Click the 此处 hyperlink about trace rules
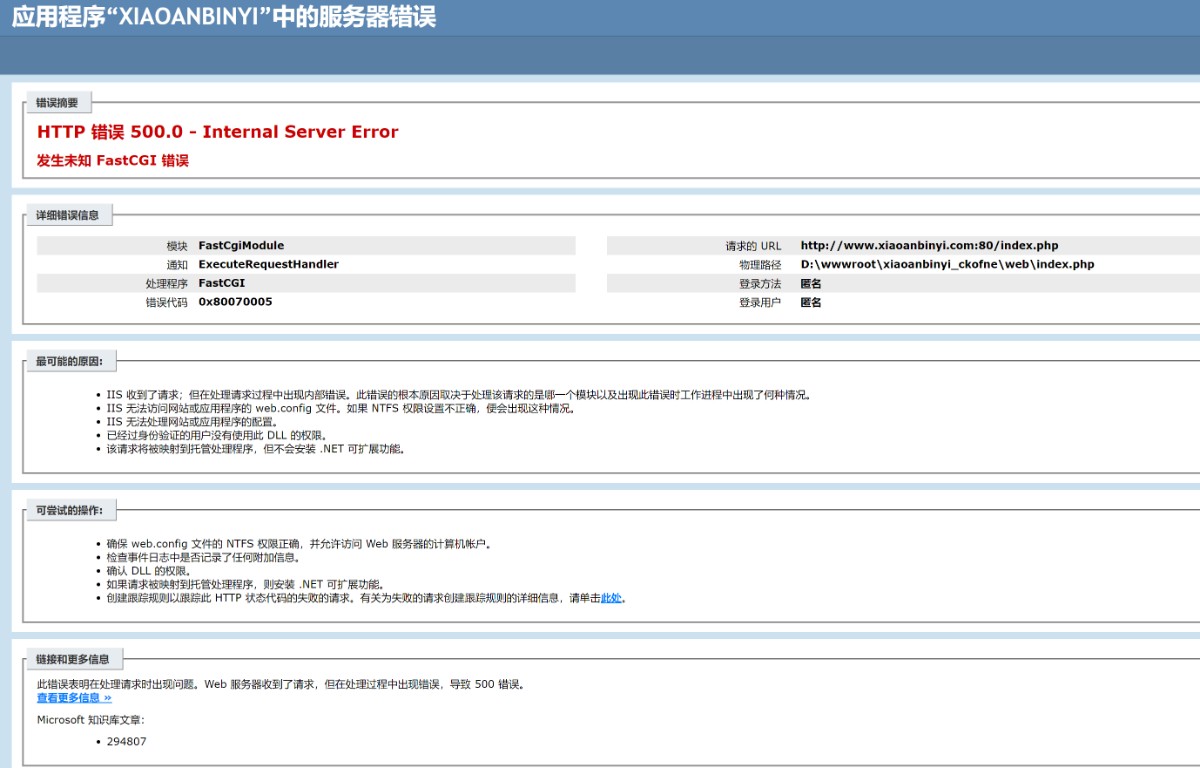Screen dimensions: 1200x768 (x=611, y=598)
